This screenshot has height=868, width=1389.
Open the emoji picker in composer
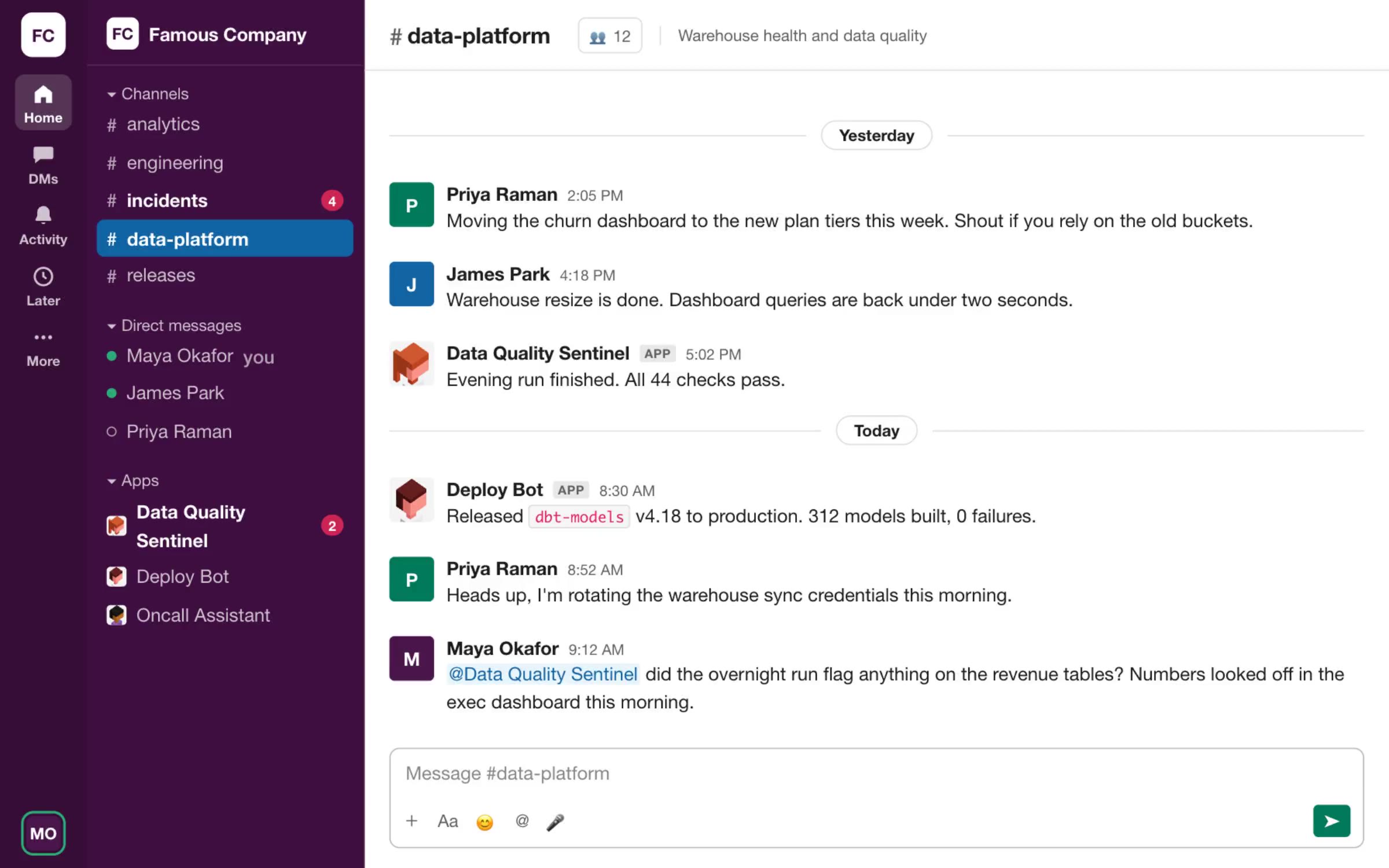pyautogui.click(x=484, y=822)
